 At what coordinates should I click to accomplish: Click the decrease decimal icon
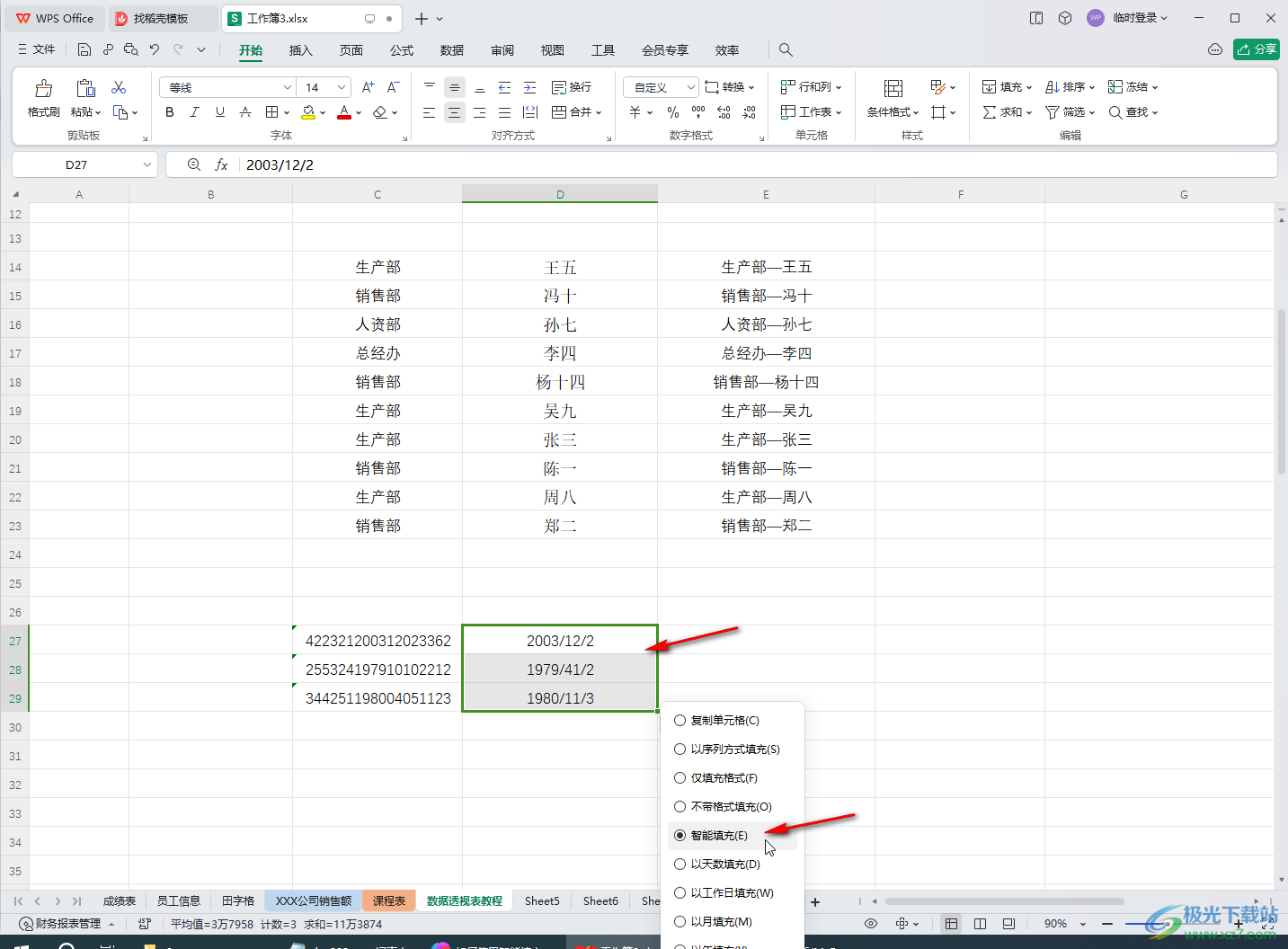click(750, 112)
